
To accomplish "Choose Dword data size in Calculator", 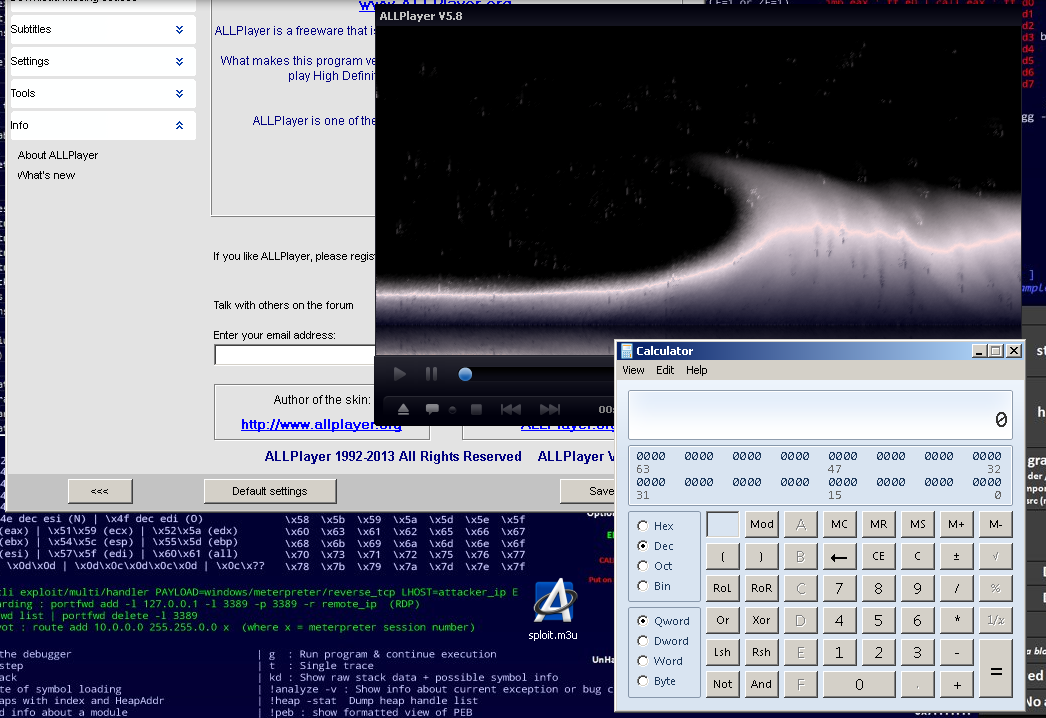I will pyautogui.click(x=663, y=641).
